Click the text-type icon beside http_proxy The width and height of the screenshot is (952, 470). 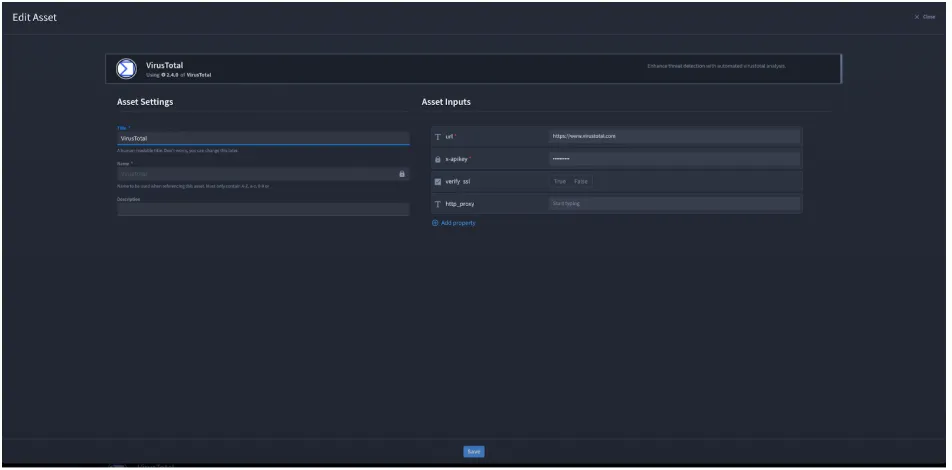click(438, 204)
